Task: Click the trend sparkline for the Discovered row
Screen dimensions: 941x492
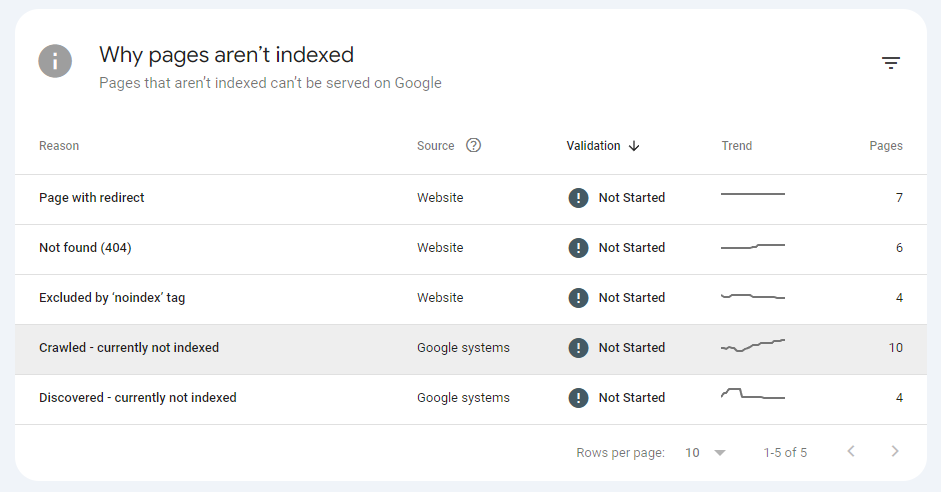Action: click(753, 394)
